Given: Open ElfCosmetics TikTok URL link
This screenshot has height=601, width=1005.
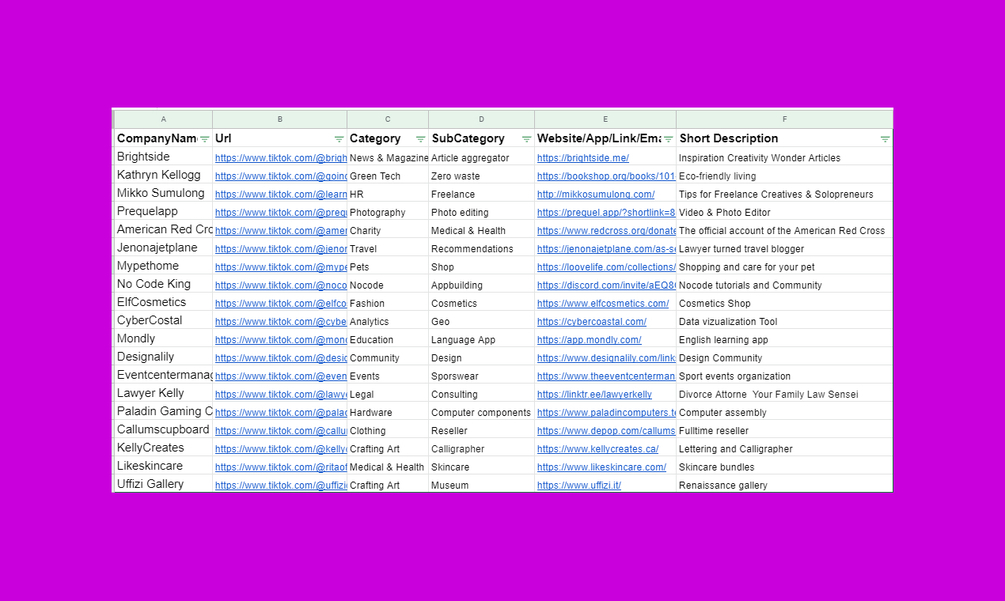Looking at the screenshot, I should [281, 303].
